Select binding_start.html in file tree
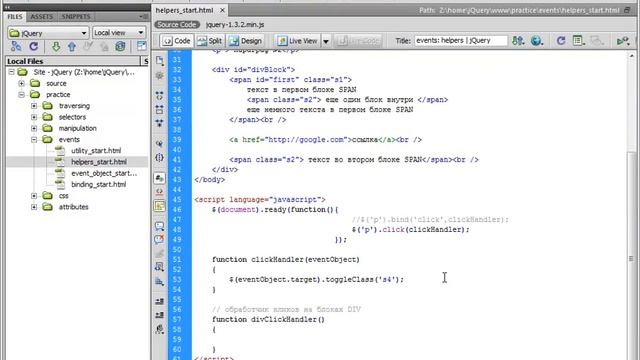Screen dimensions: 640x360 (x=98, y=184)
